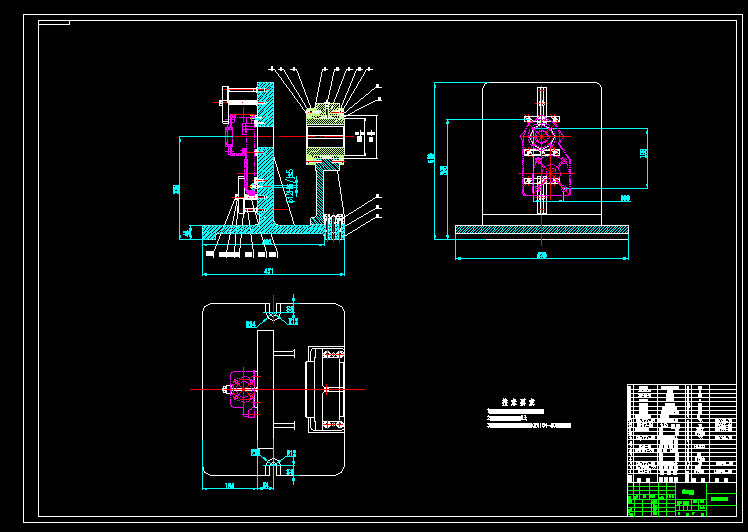The image size is (748, 532).
Task: Select the magenta workpiece in the plan view
Action: point(243,393)
